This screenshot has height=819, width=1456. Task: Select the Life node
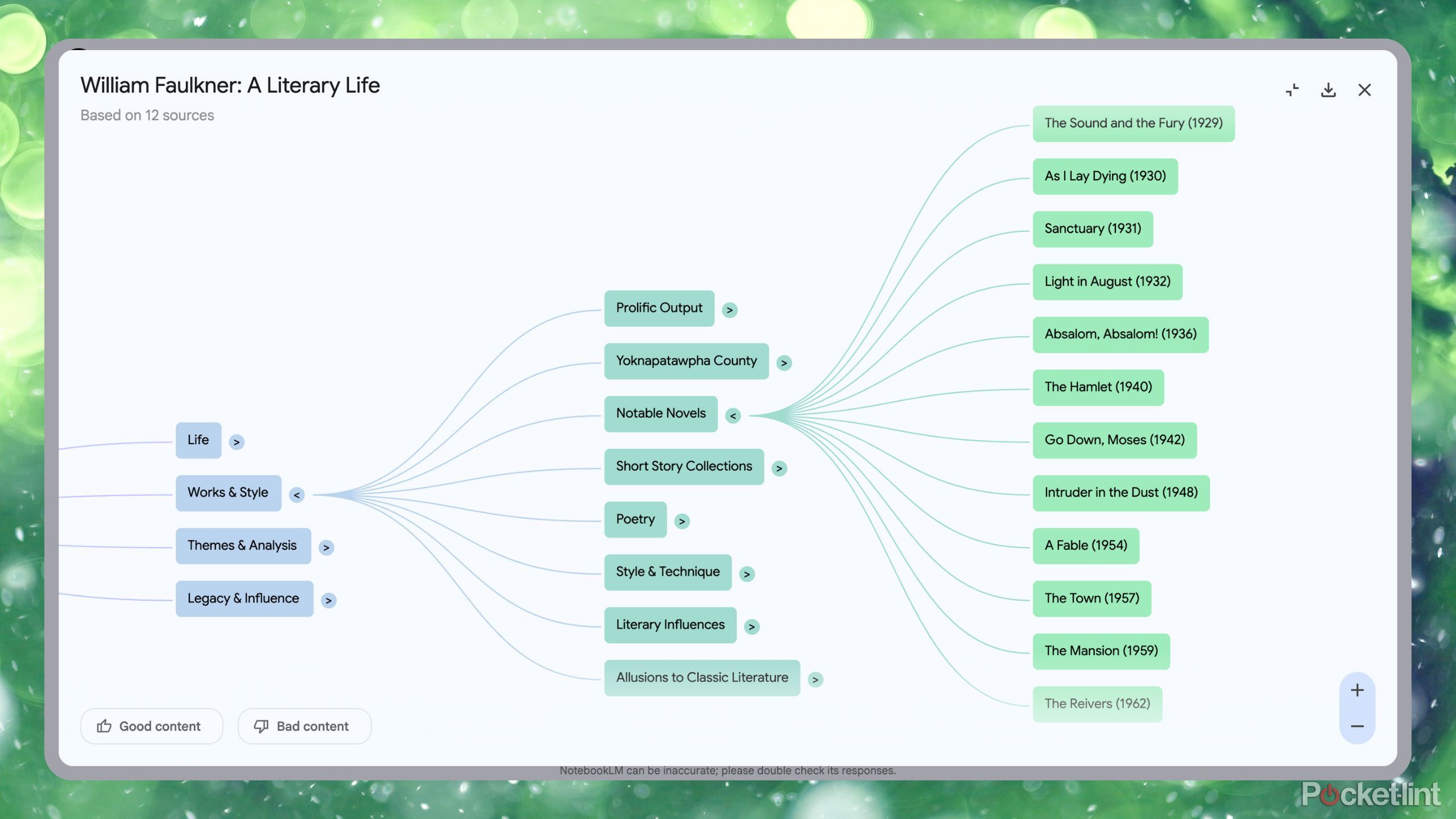coord(198,440)
